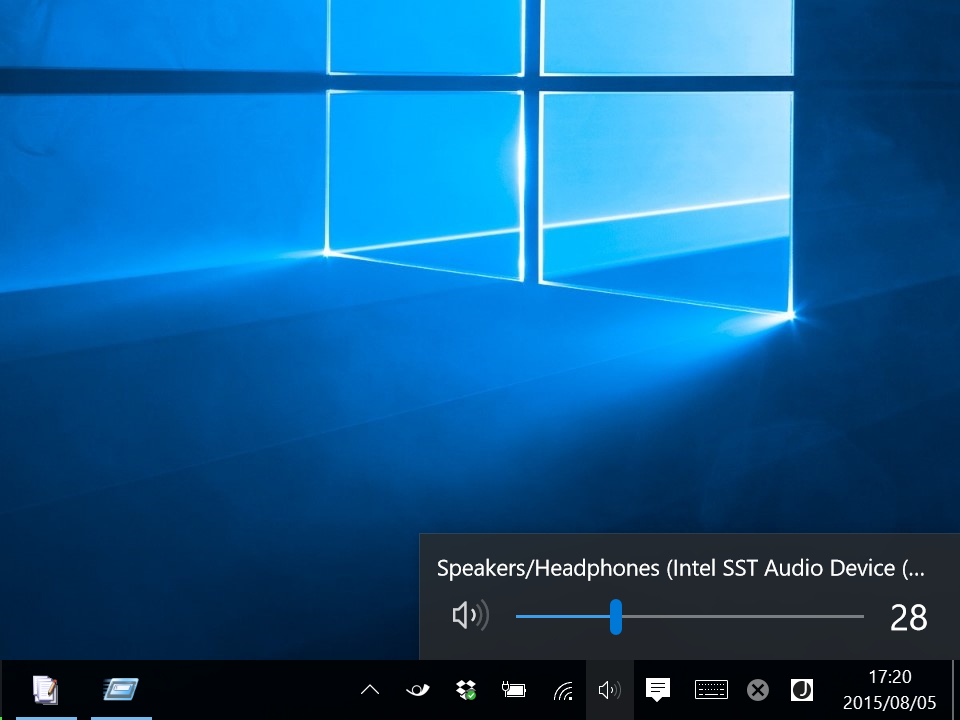Screen dimensions: 960x720
Task: Open the Action Center icon
Action: (657, 689)
